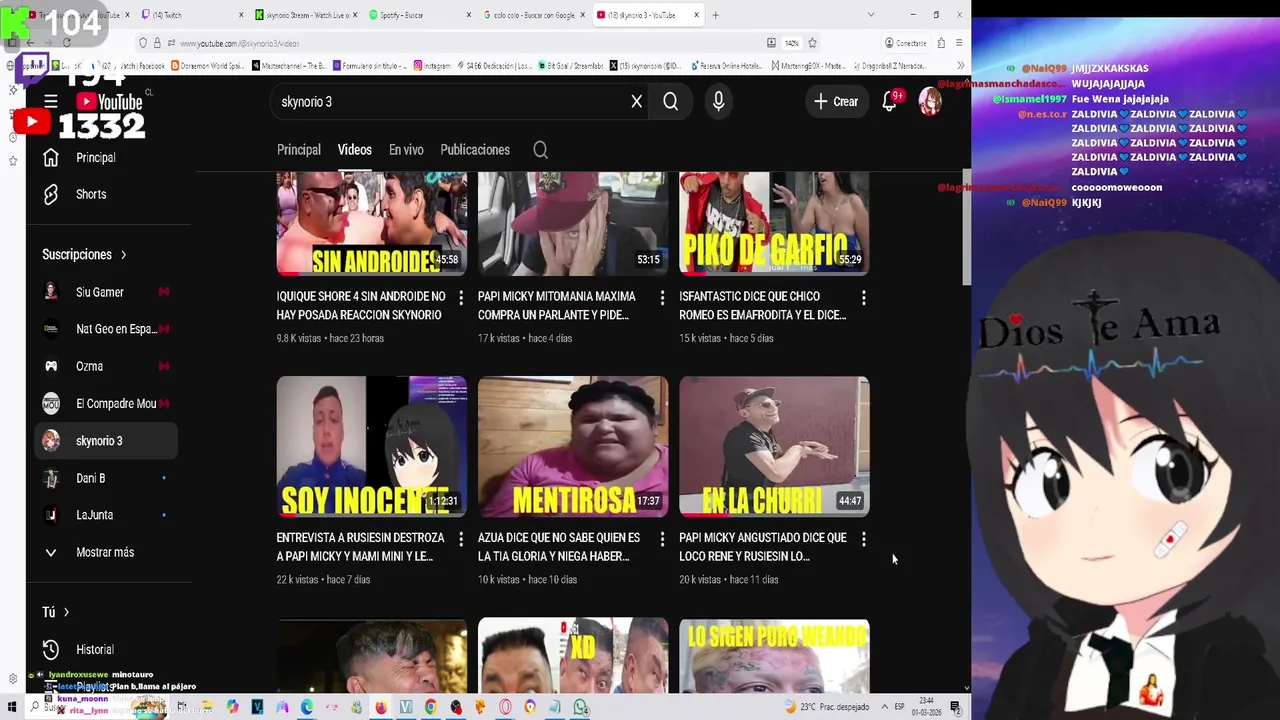The height and width of the screenshot is (720, 1280).
Task: Open Historial in the sidebar
Action: click(106, 650)
